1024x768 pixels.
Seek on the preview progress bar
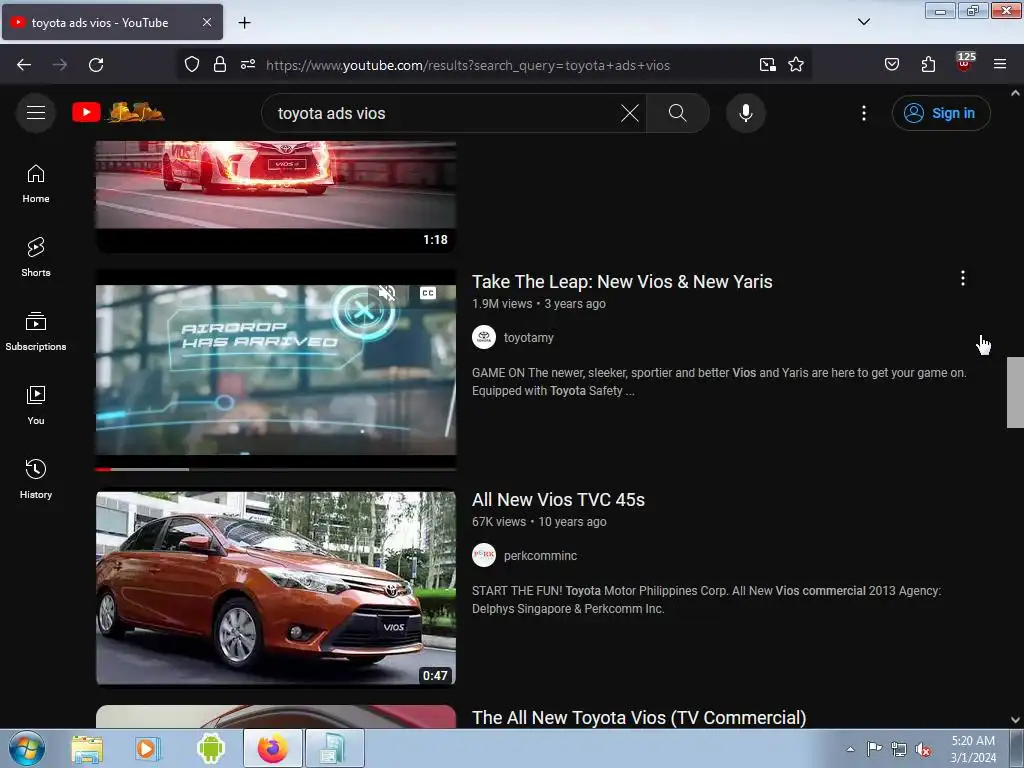click(x=276, y=469)
